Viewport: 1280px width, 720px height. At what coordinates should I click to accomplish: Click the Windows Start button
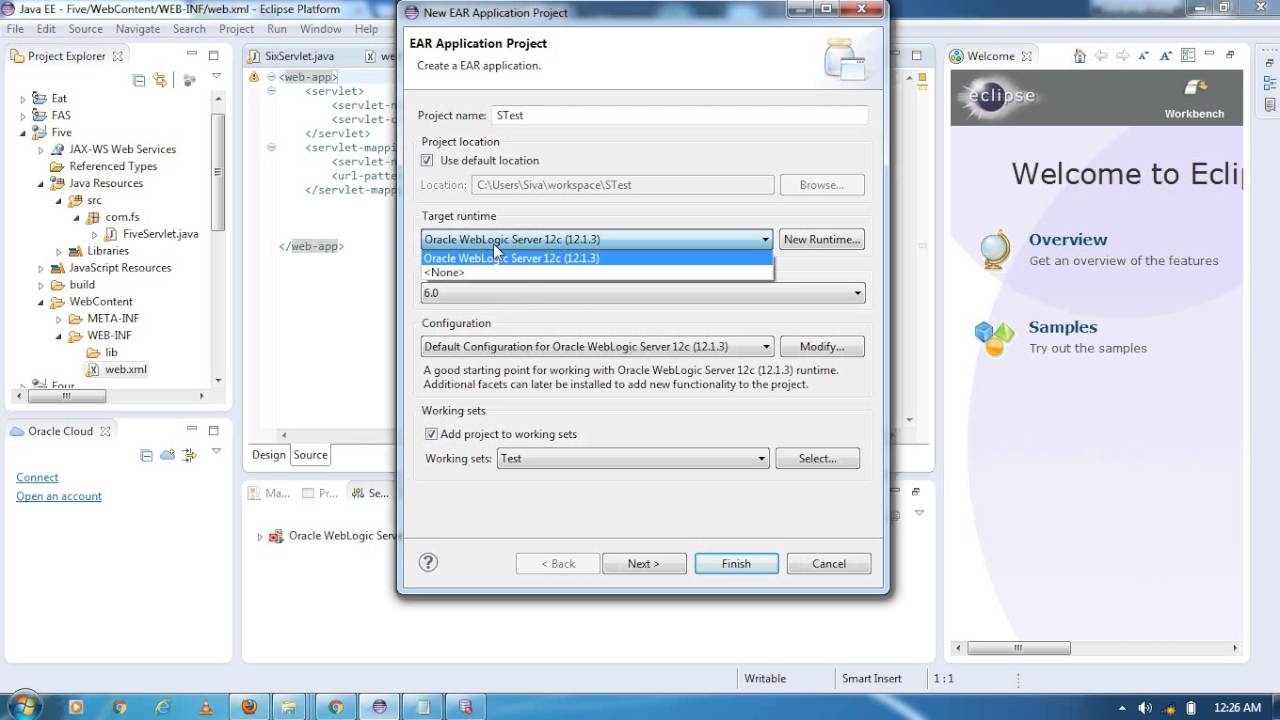tap(23, 706)
